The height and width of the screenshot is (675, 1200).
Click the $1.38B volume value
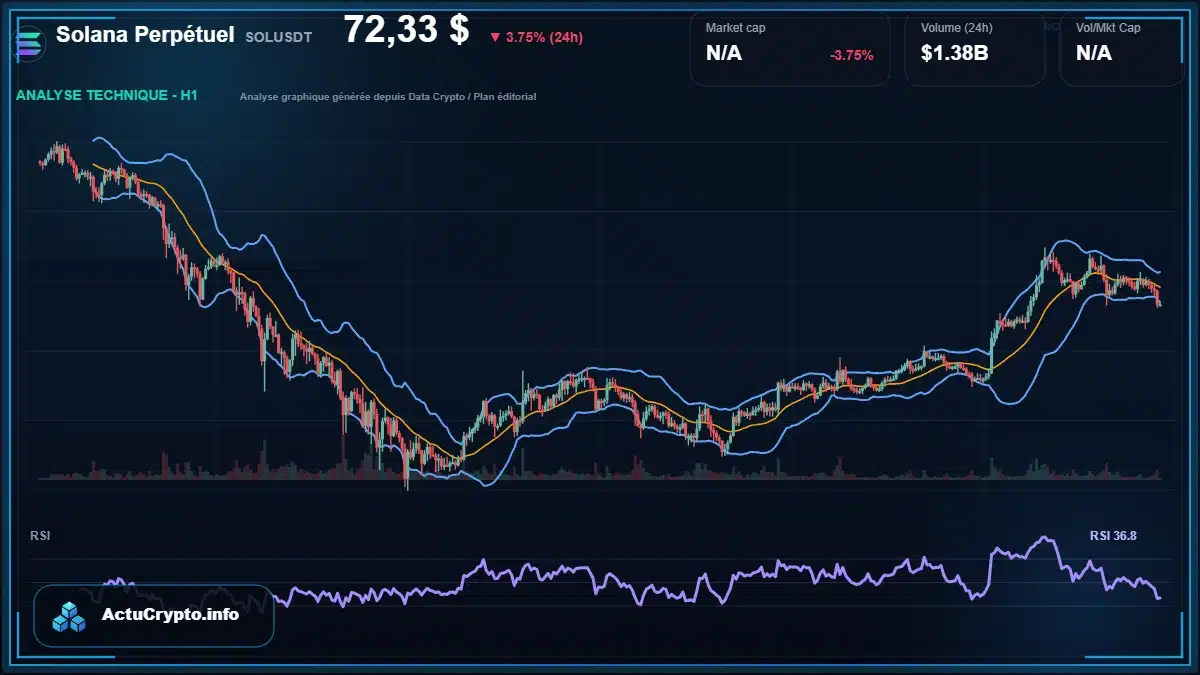[x=955, y=54]
